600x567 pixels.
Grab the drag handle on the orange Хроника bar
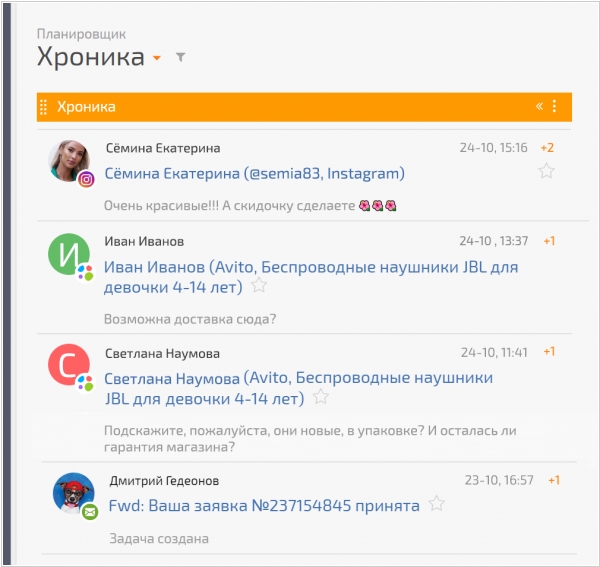(x=44, y=107)
